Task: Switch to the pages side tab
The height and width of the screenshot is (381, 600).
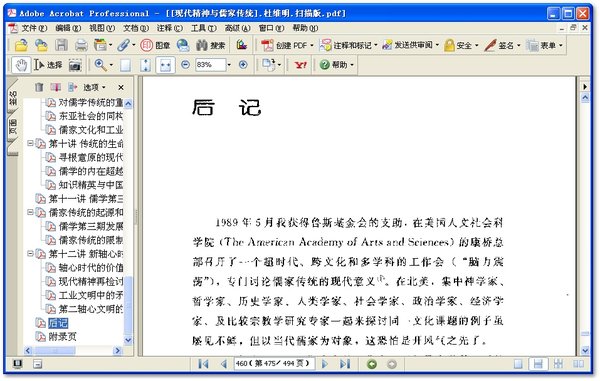Action: pyautogui.click(x=13, y=127)
